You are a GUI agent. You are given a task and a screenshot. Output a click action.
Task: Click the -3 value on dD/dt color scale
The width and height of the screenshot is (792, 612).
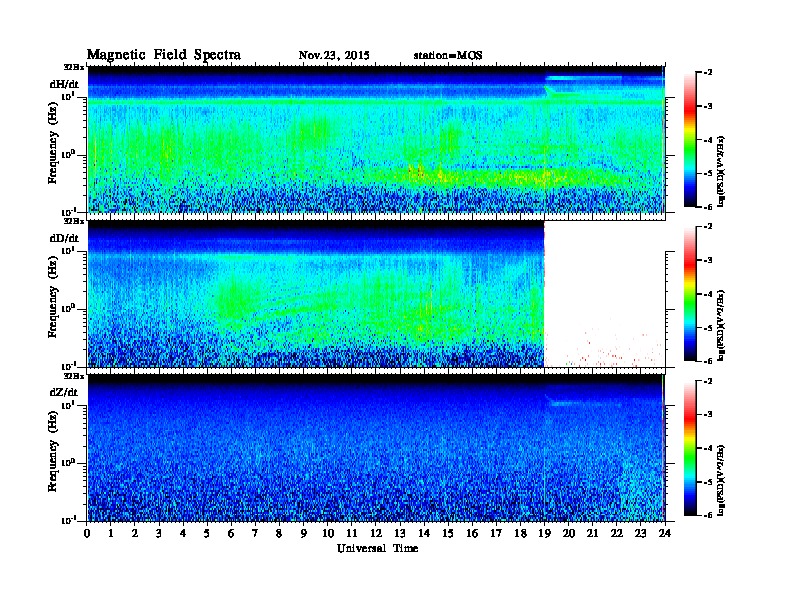click(708, 260)
